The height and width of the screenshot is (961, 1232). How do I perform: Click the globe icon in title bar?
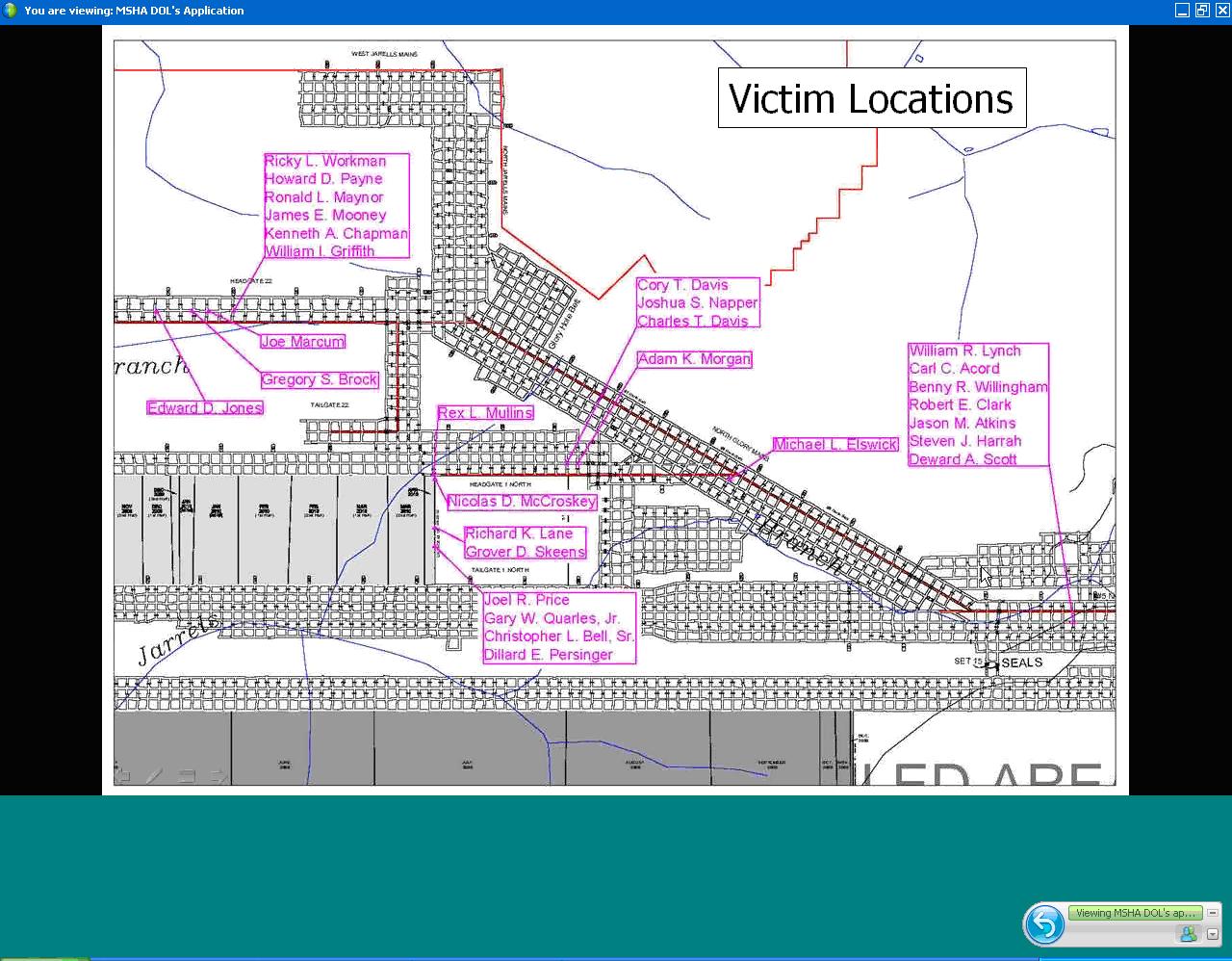(11, 11)
